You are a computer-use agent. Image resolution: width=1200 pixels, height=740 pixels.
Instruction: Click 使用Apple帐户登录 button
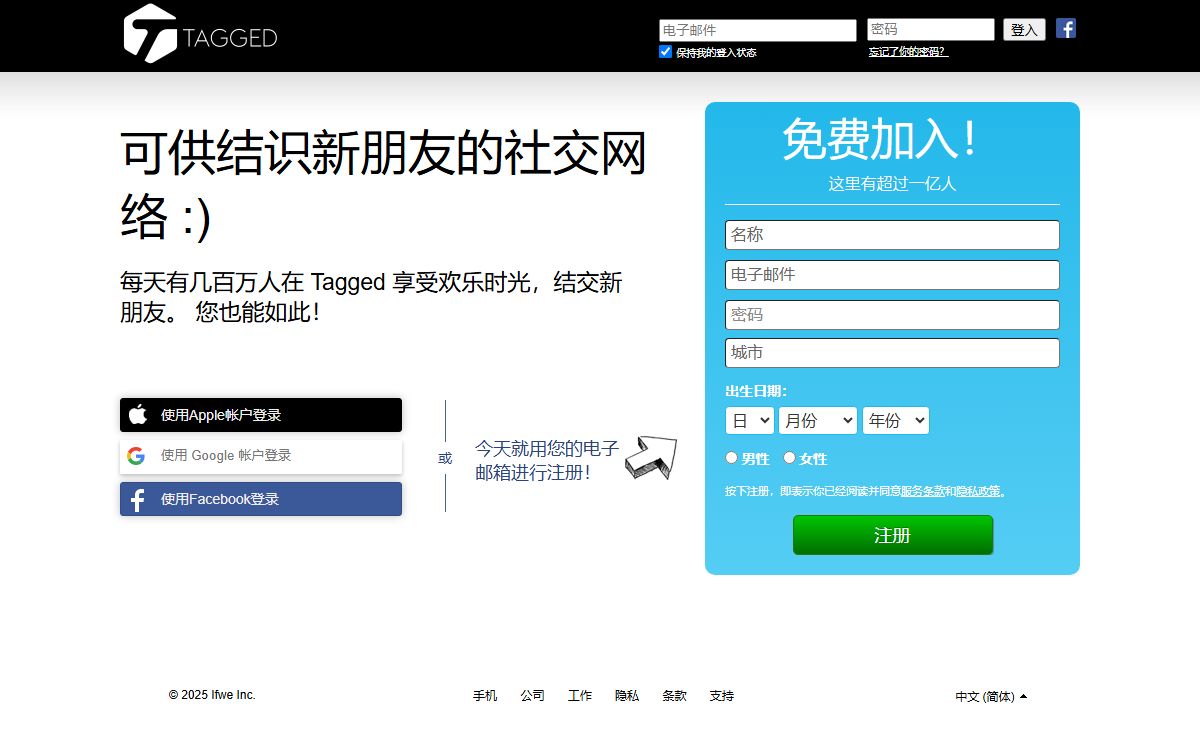click(261, 415)
